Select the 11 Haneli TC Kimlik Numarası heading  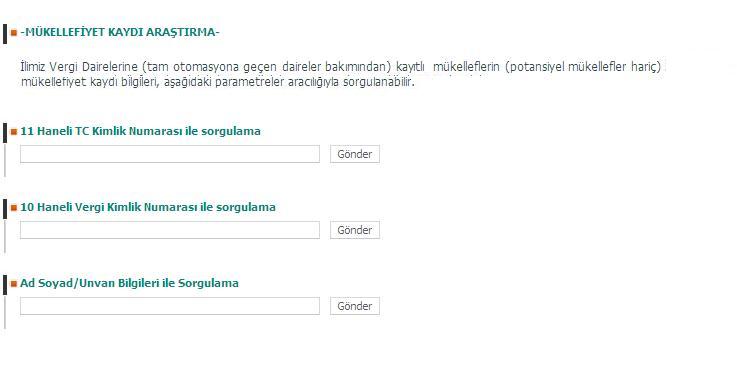pos(140,131)
